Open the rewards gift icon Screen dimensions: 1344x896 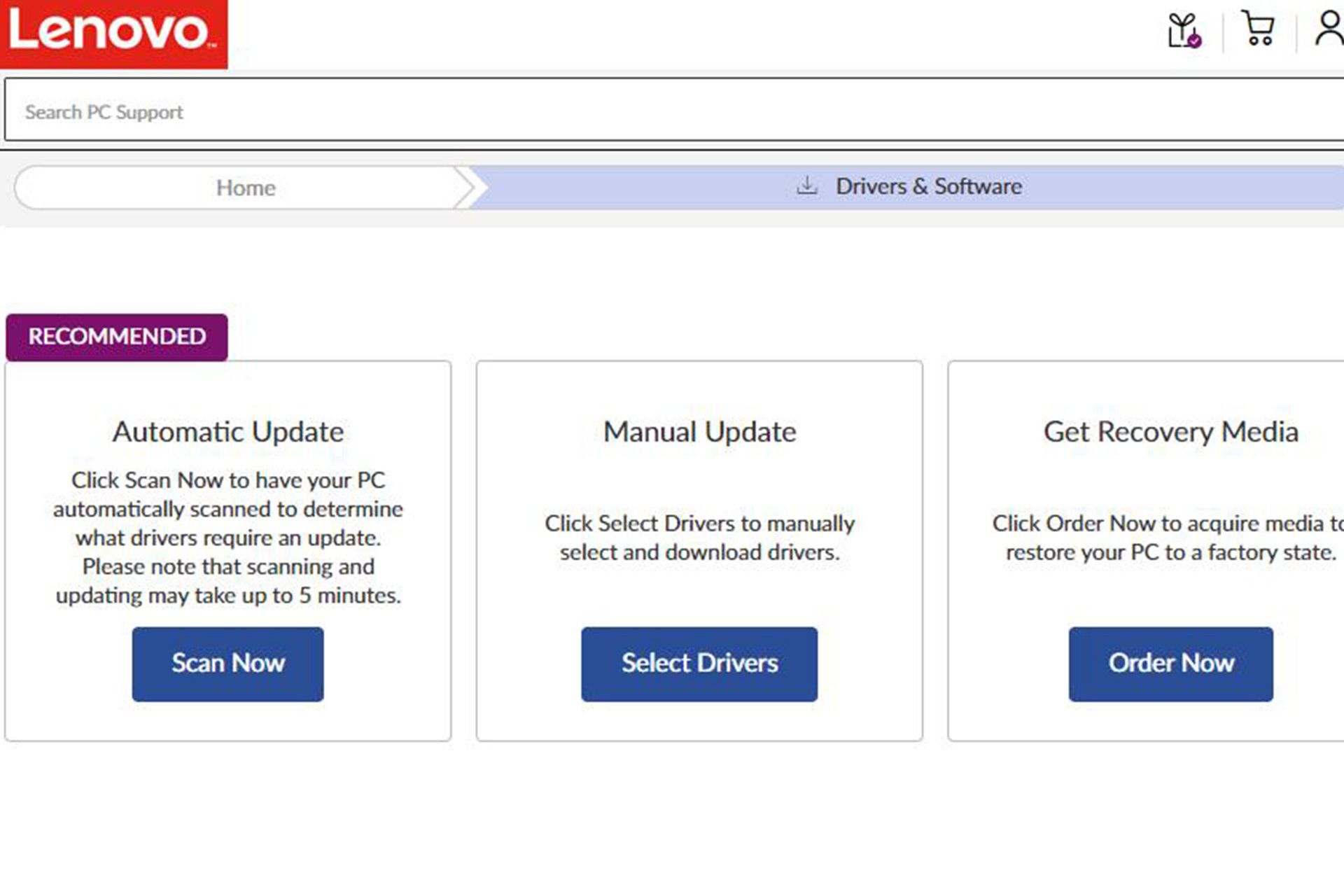click(x=1182, y=31)
